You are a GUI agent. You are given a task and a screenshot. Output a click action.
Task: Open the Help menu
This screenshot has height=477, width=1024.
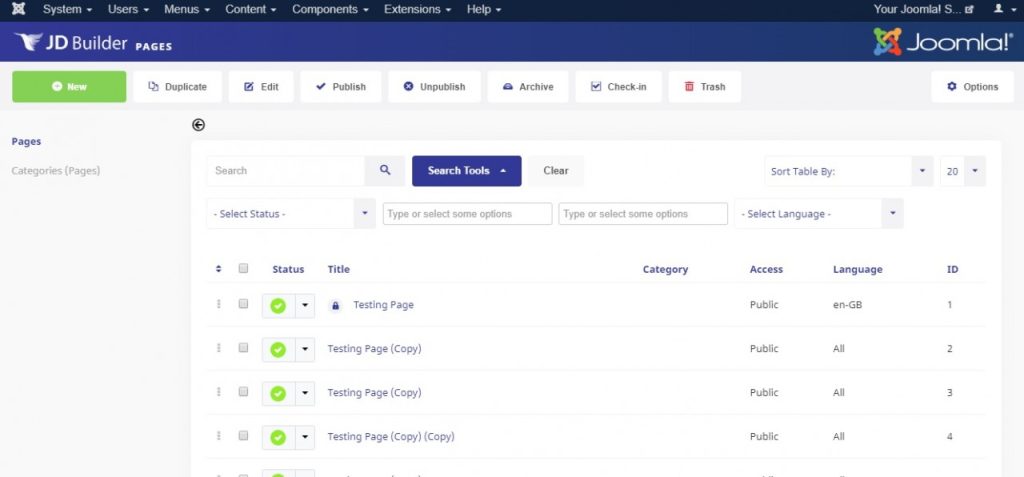click(484, 9)
